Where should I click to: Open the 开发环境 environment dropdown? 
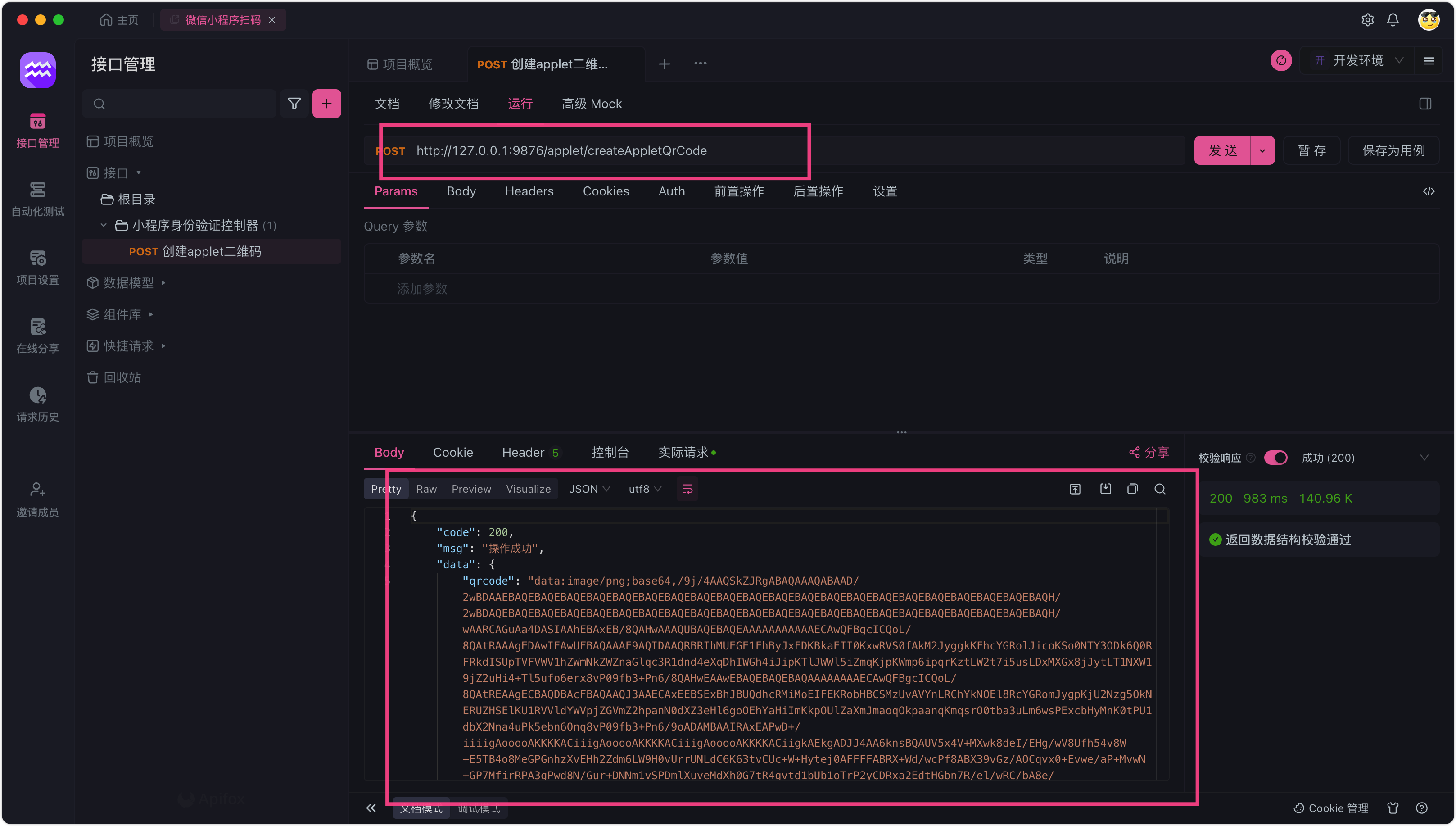1358,61
